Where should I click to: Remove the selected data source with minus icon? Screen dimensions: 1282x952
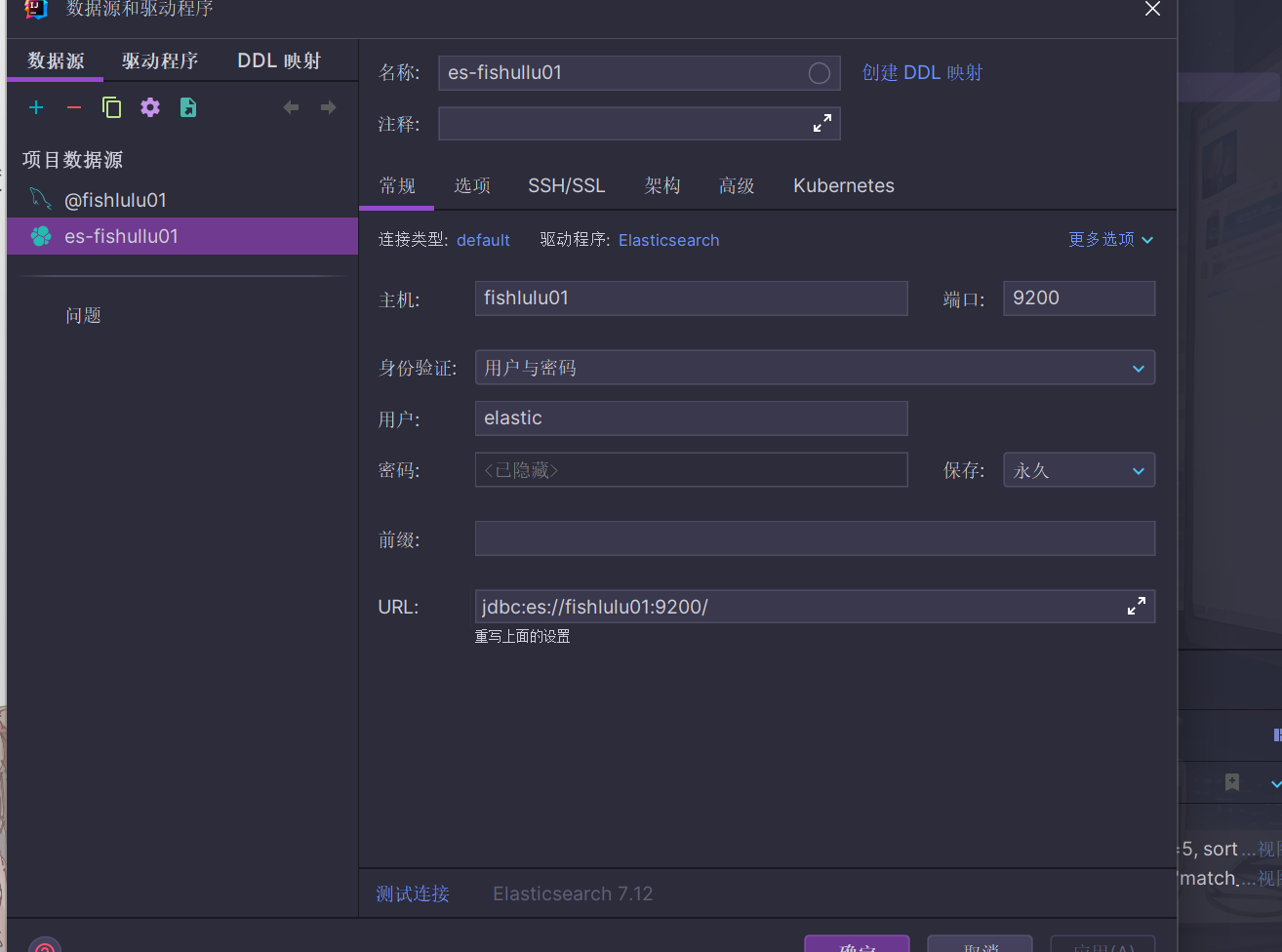point(74,107)
